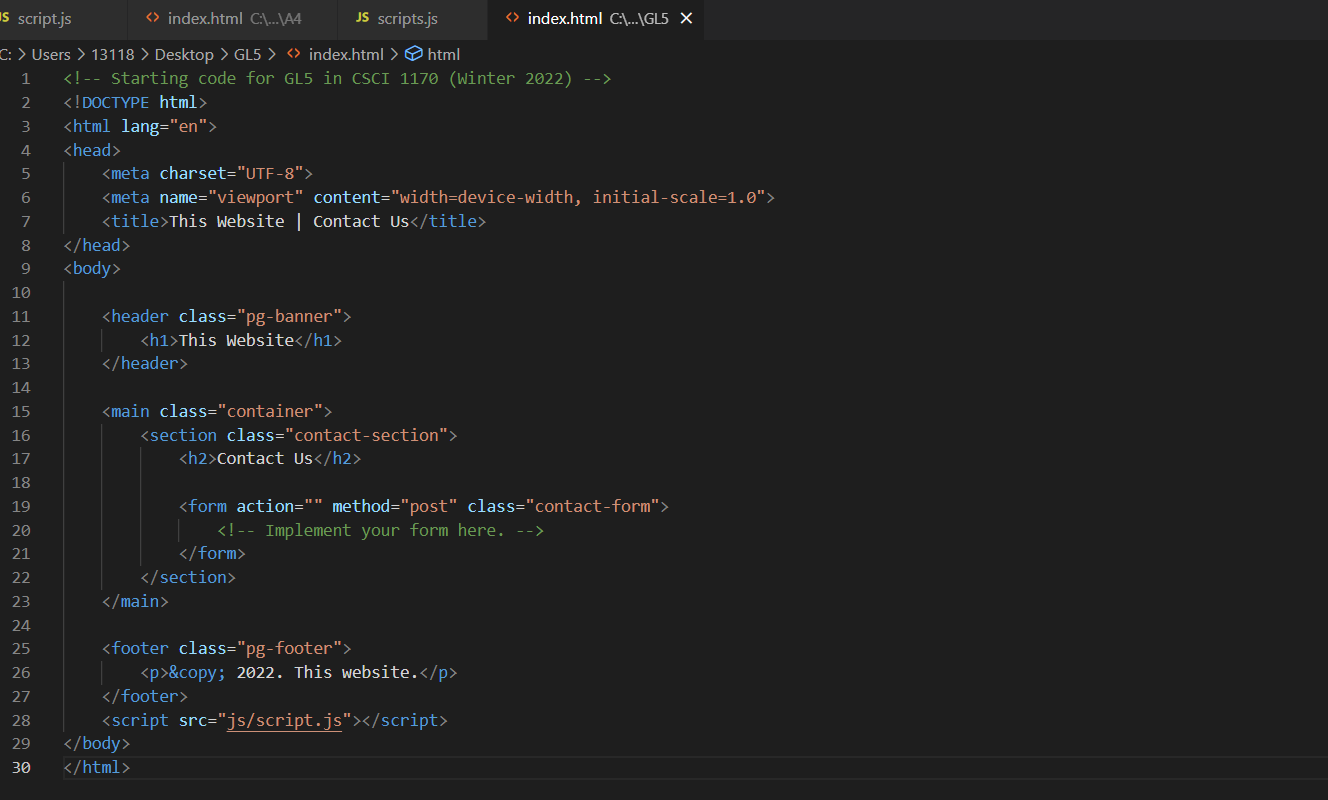Click the html segment in the breadcrumb

(443, 54)
